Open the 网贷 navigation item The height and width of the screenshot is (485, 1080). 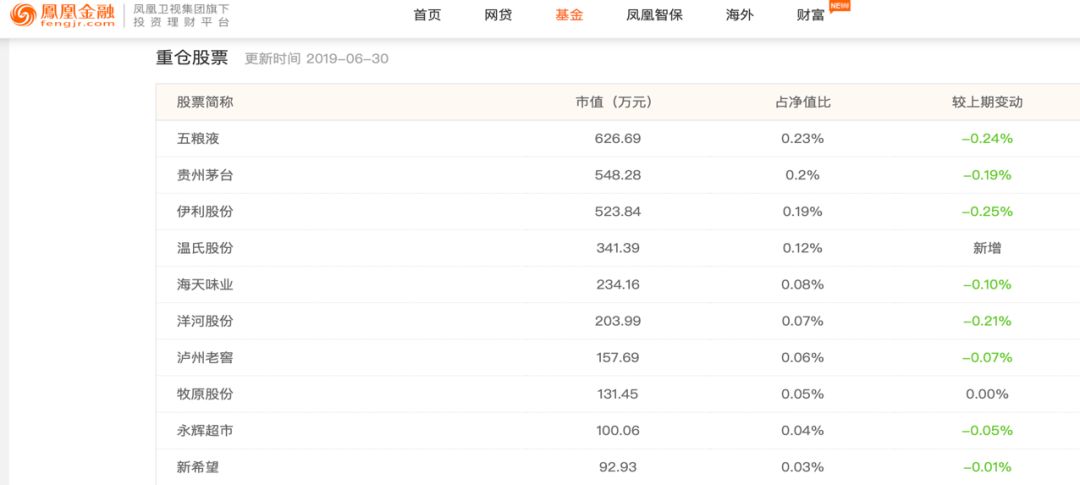point(498,15)
